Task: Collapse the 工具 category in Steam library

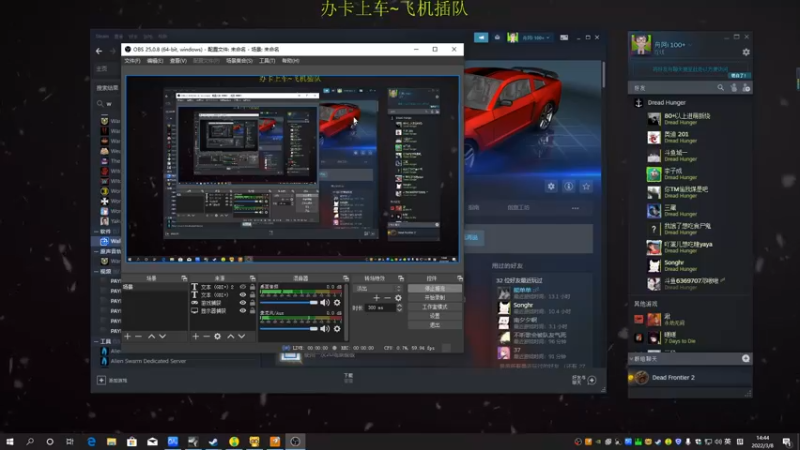Action: [x=96, y=341]
